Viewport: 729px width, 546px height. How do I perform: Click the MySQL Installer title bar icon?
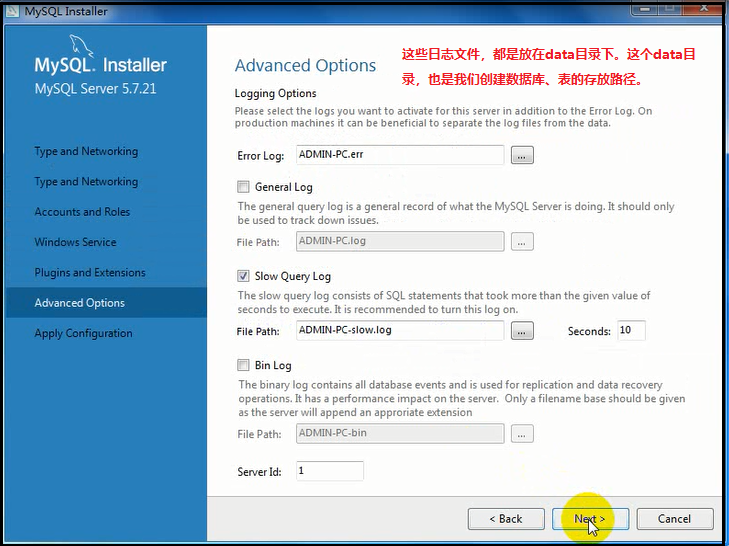[x=12, y=11]
